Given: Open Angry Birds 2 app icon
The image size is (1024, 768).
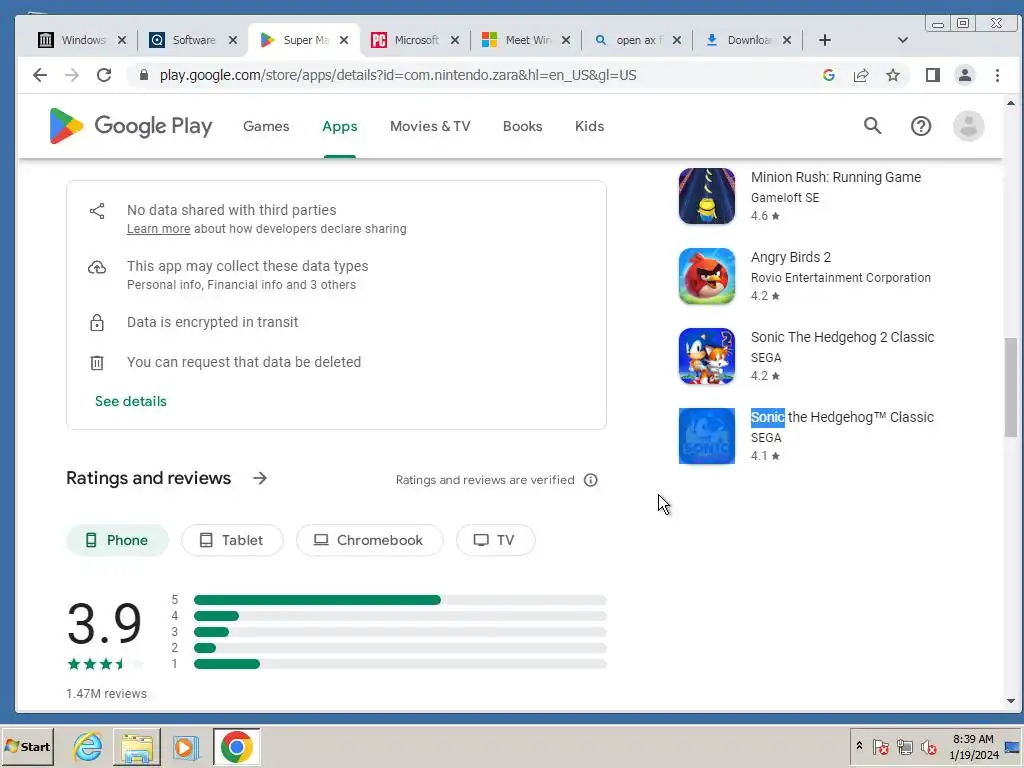Looking at the screenshot, I should coord(707,276).
